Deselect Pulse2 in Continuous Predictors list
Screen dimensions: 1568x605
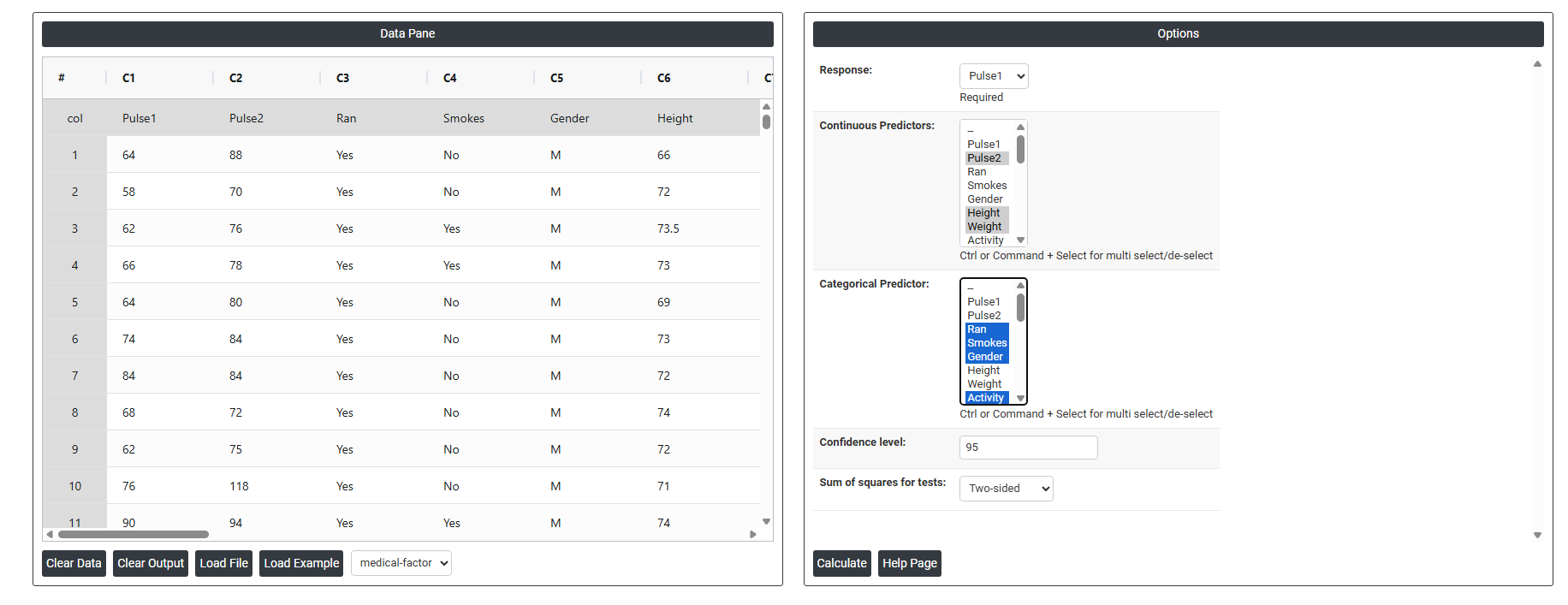click(983, 158)
